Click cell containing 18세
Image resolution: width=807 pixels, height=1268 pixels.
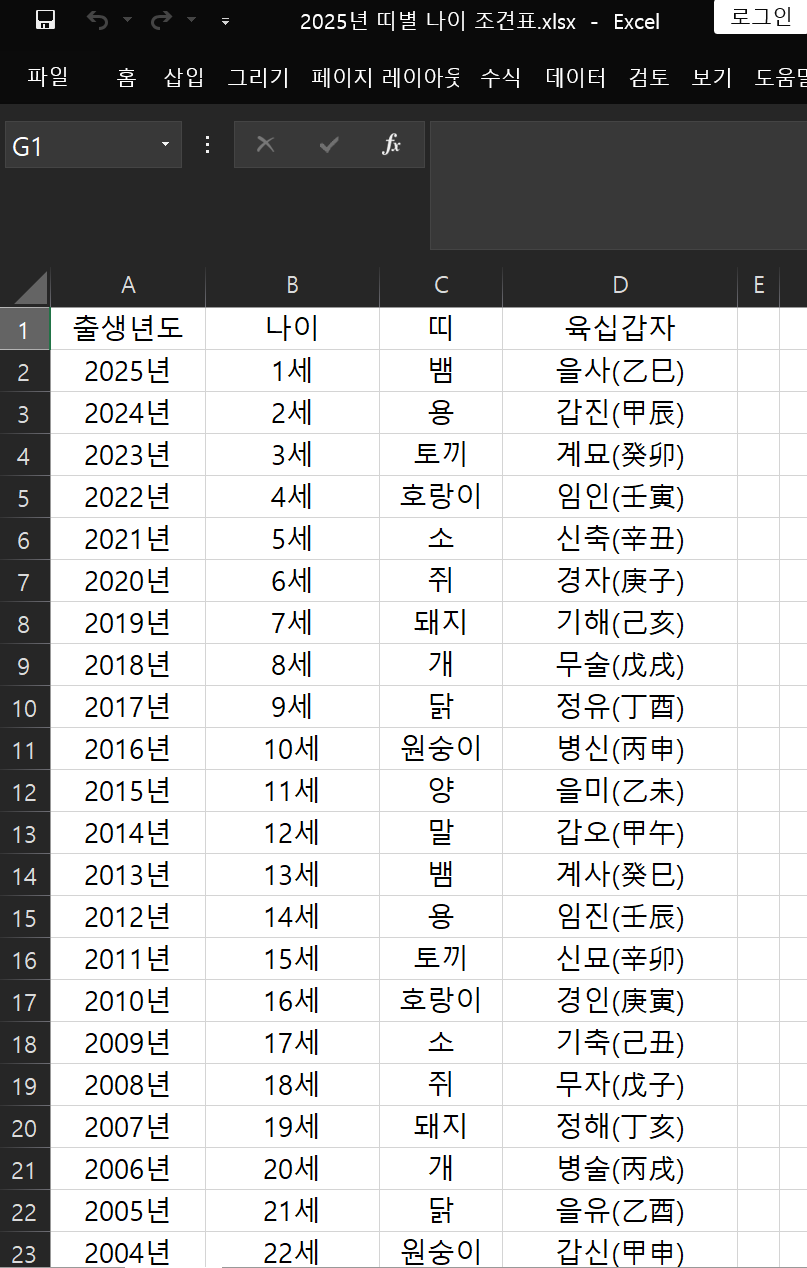point(292,1085)
